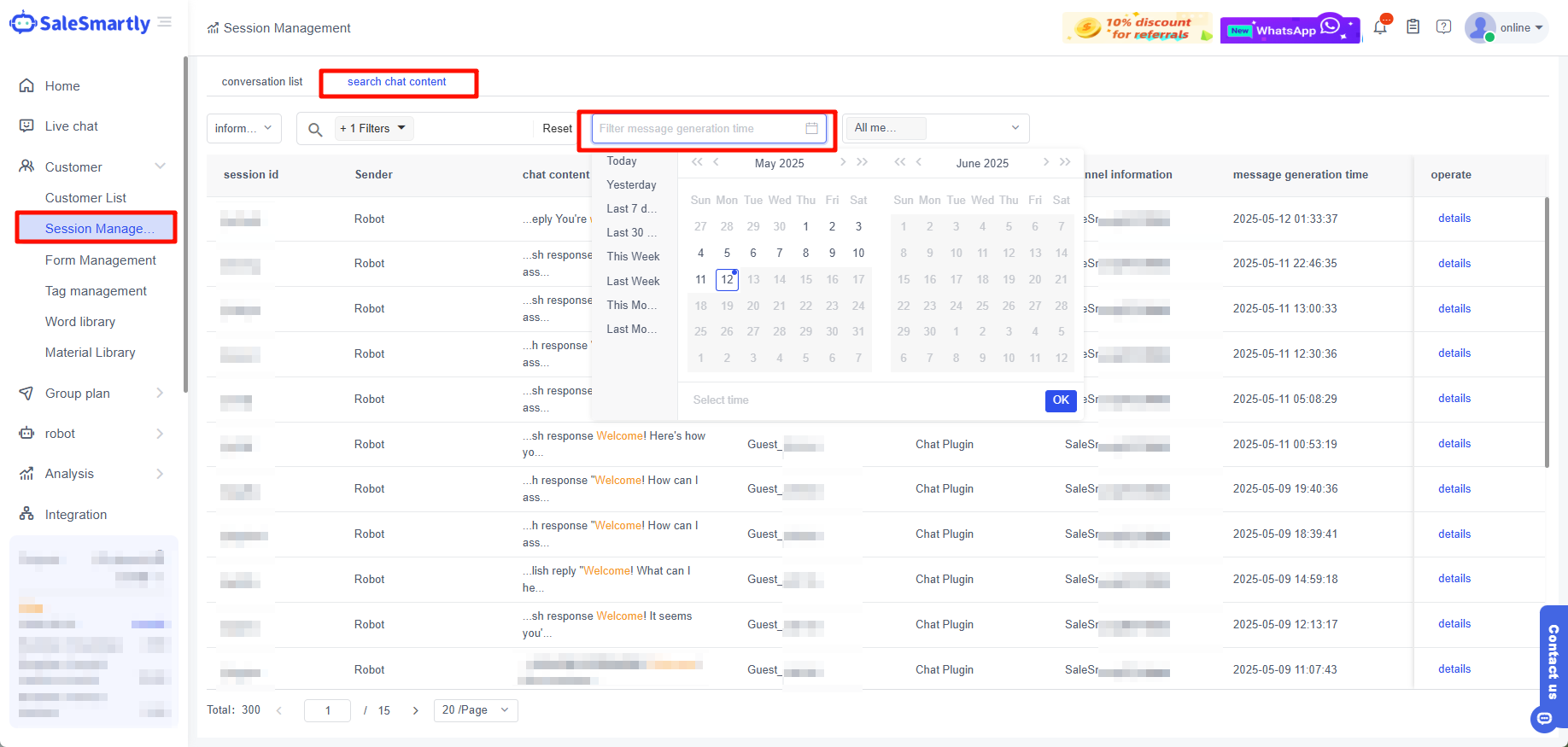Reset the search filters

557,129
